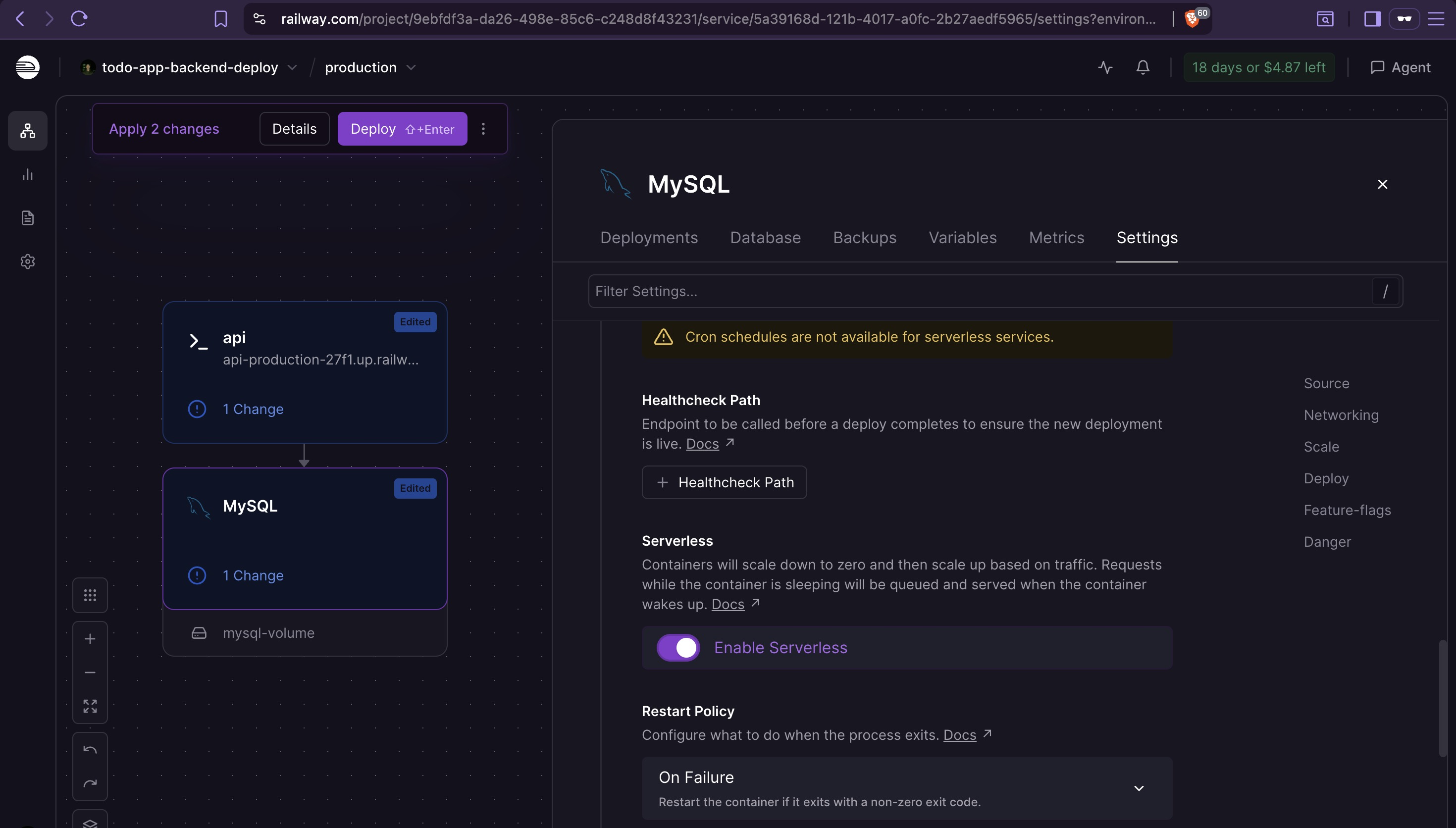1456x828 pixels.
Task: Toggle the browser sidebar panel icon
Action: coord(1372,19)
